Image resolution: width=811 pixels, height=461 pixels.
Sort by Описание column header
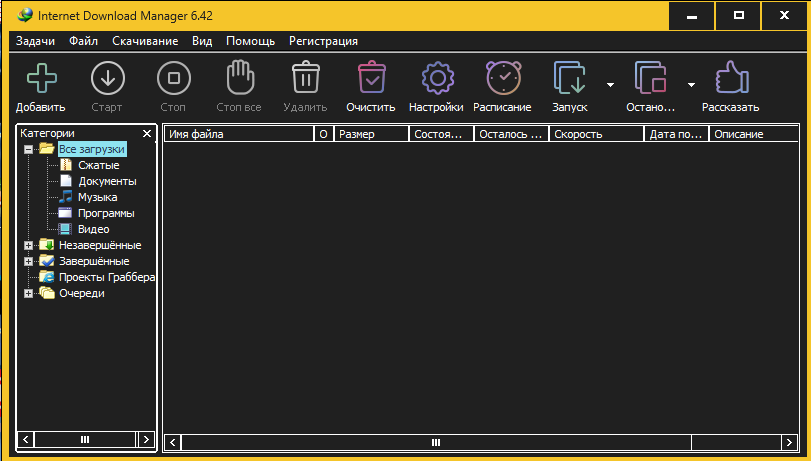[x=754, y=134]
